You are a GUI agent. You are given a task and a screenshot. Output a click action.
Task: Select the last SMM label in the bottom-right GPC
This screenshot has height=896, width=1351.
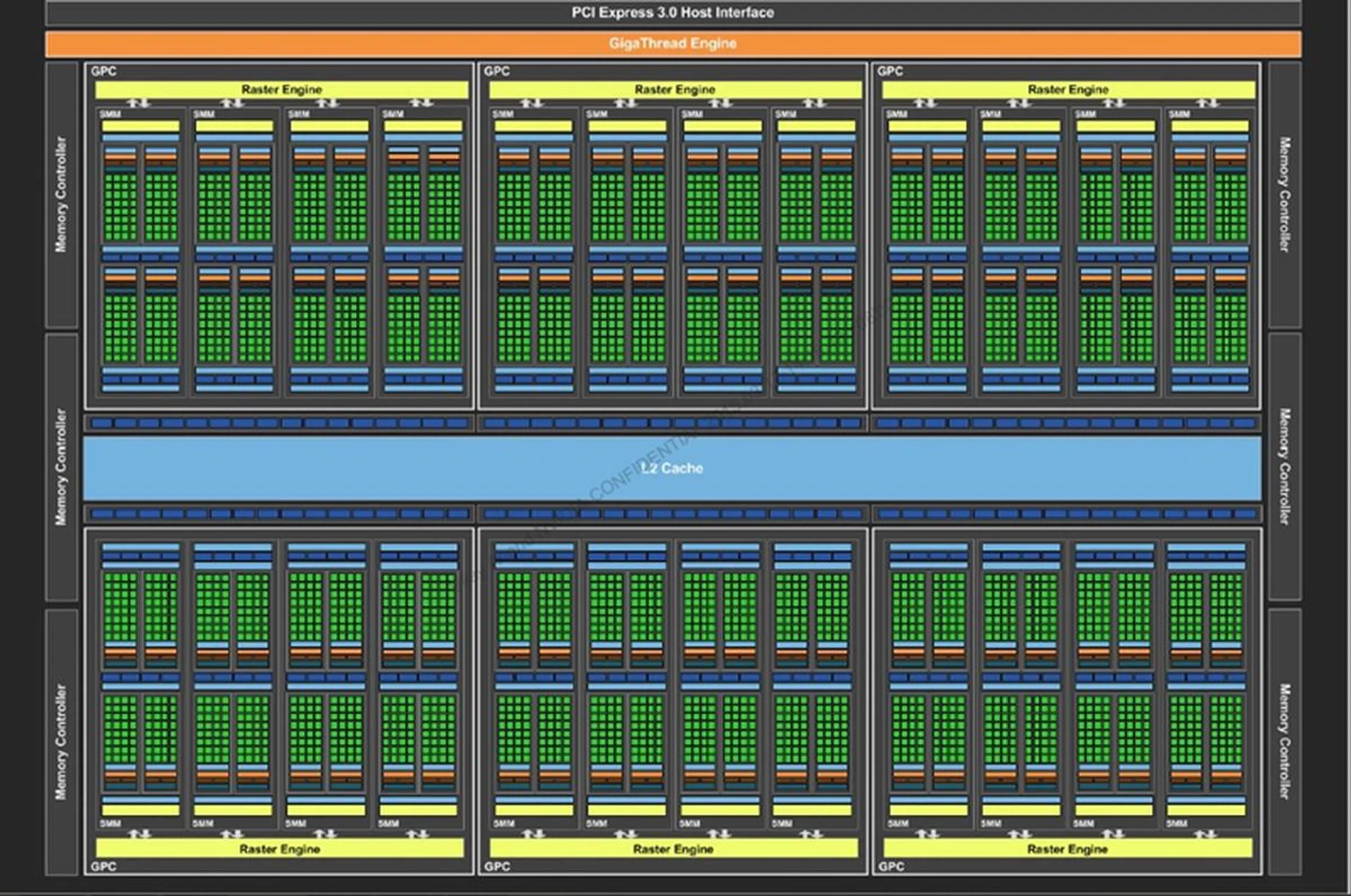click(1176, 823)
